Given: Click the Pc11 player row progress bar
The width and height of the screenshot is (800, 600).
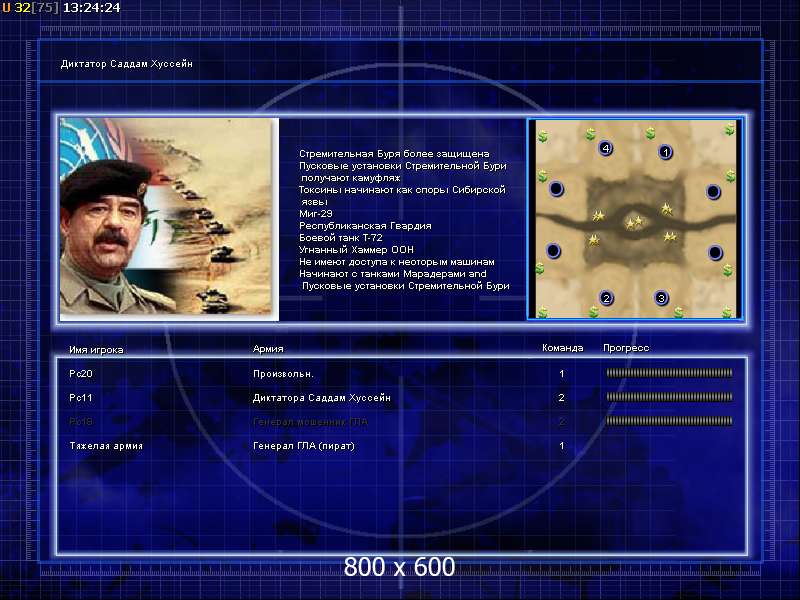Looking at the screenshot, I should (x=669, y=397).
